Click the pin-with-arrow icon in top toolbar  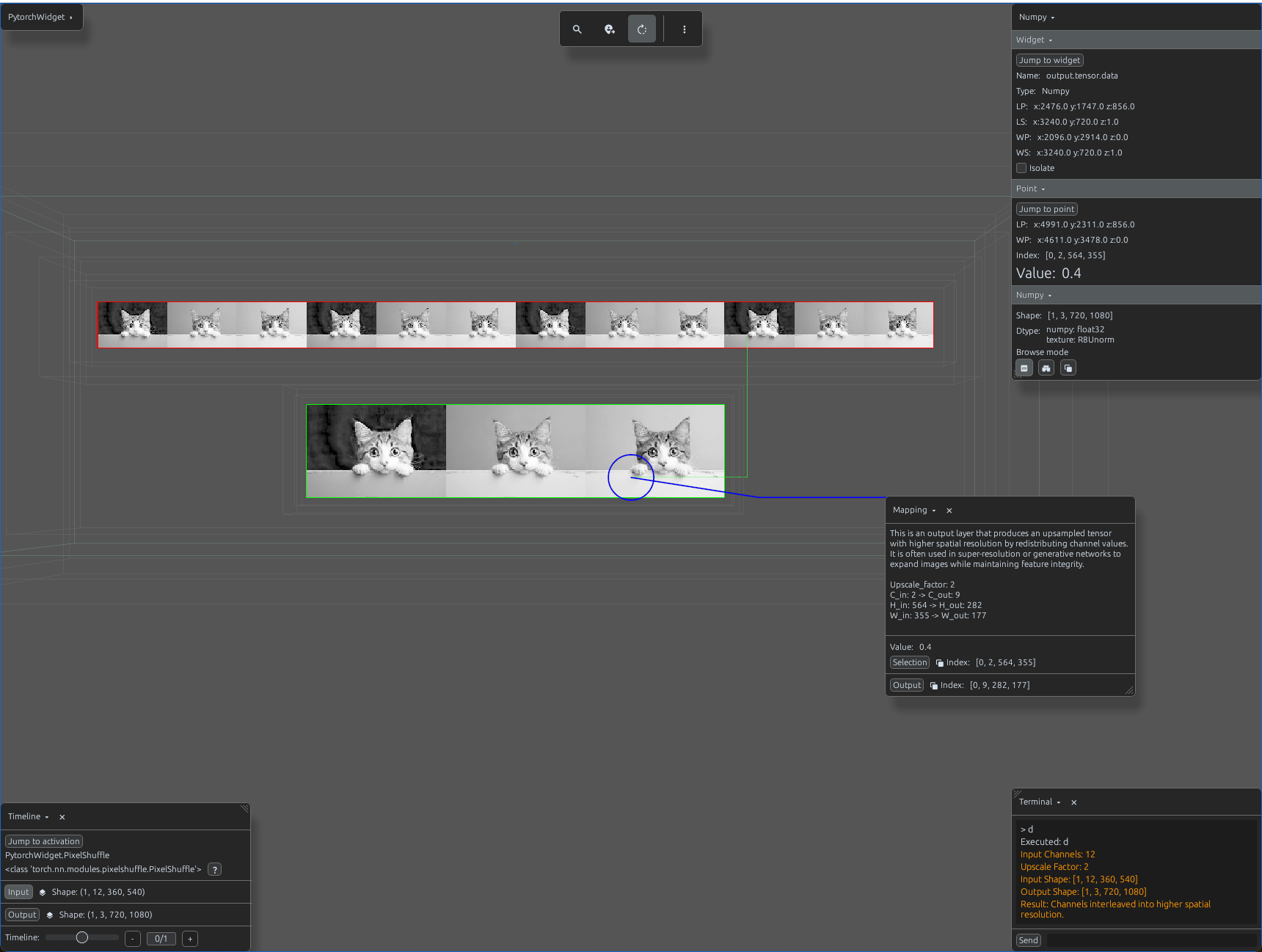tap(610, 29)
